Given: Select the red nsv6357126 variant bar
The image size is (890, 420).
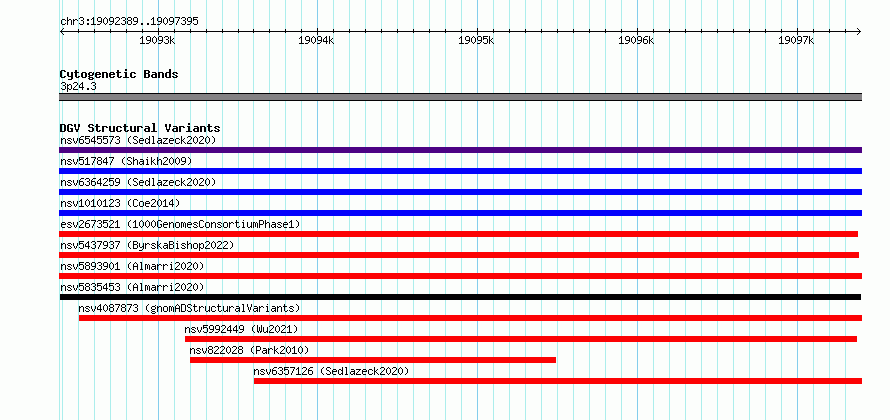Looking at the screenshot, I should (x=557, y=381).
